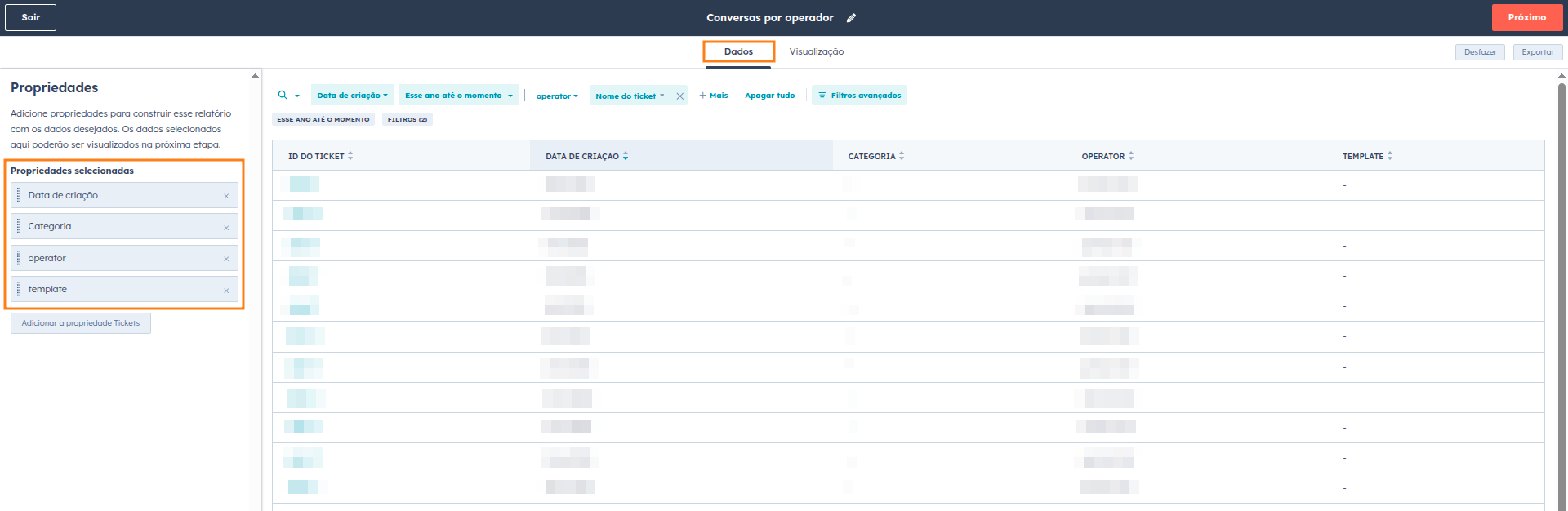Grab the drag handle beside Categoria property
Image resolution: width=1568 pixels, height=511 pixels.
19,227
